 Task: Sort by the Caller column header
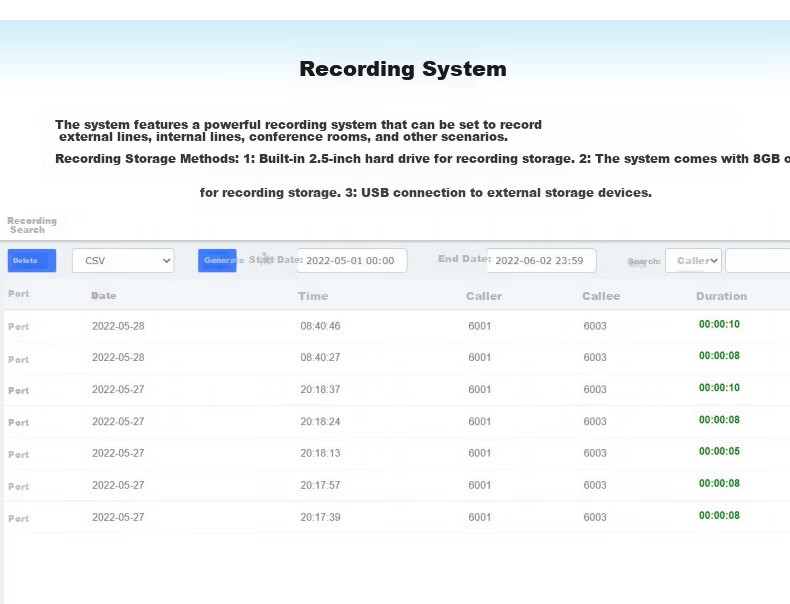[x=484, y=296]
